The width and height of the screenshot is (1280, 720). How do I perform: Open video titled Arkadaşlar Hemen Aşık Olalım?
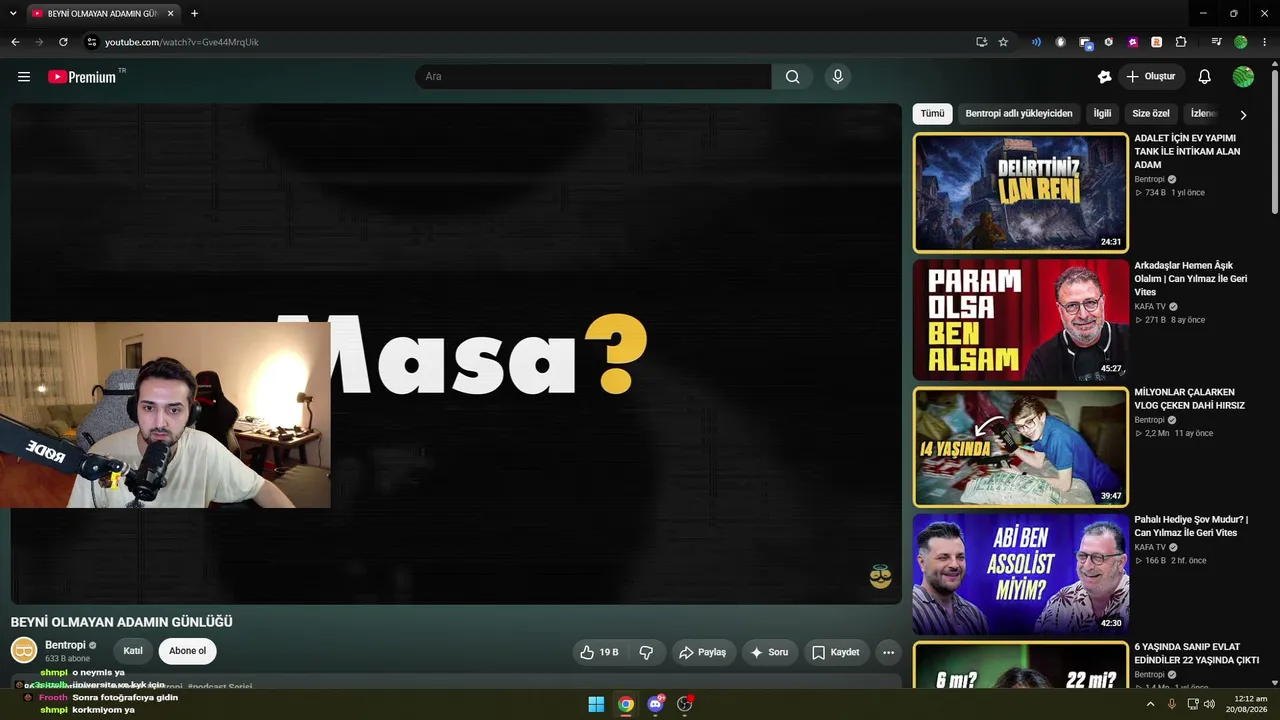pyautogui.click(x=1190, y=279)
